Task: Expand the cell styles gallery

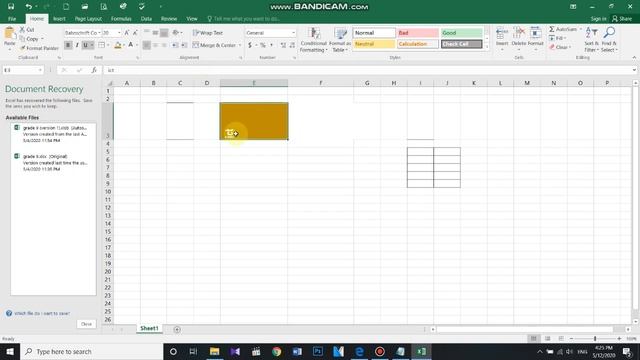Action: coord(487,47)
